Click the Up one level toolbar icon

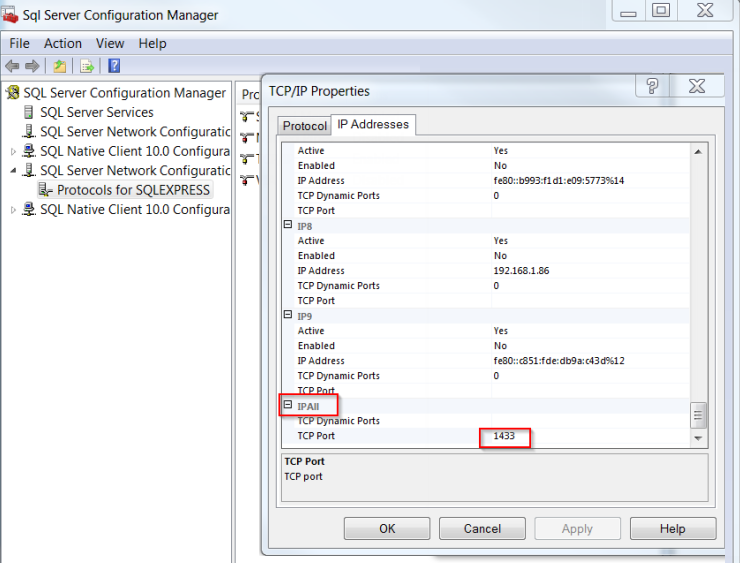60,66
